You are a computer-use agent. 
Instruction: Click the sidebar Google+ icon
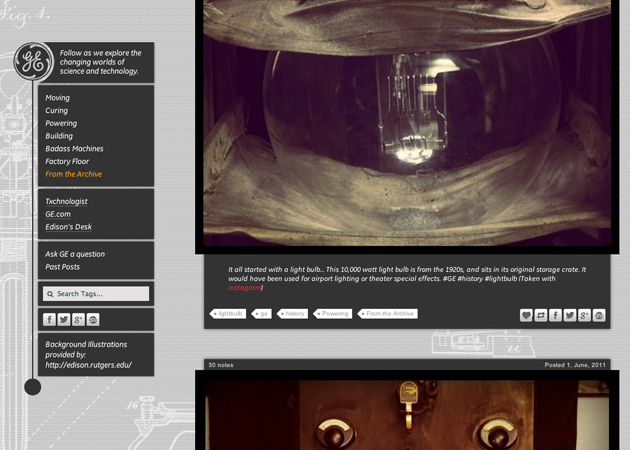(x=78, y=320)
